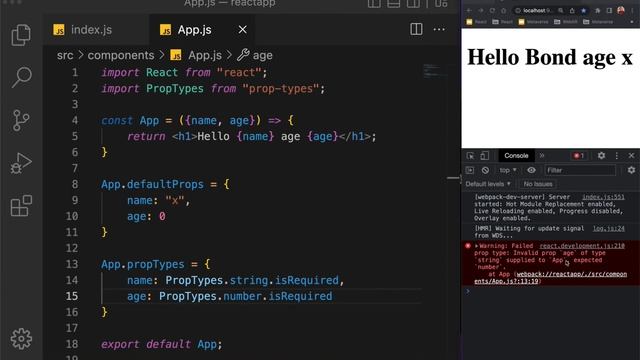The height and width of the screenshot is (360, 640).
Task: Open browser Extensions puzzle icon
Action: click(598, 11)
